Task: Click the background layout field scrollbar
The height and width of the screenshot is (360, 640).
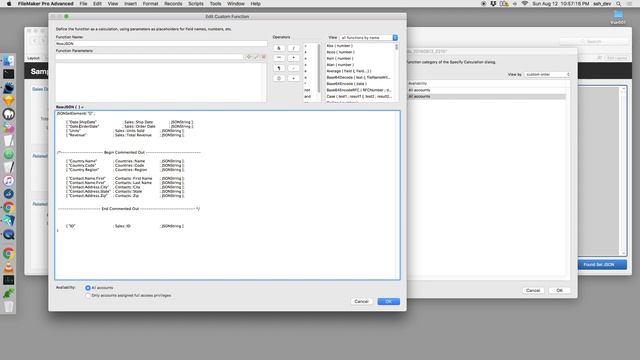Action: (623, 171)
